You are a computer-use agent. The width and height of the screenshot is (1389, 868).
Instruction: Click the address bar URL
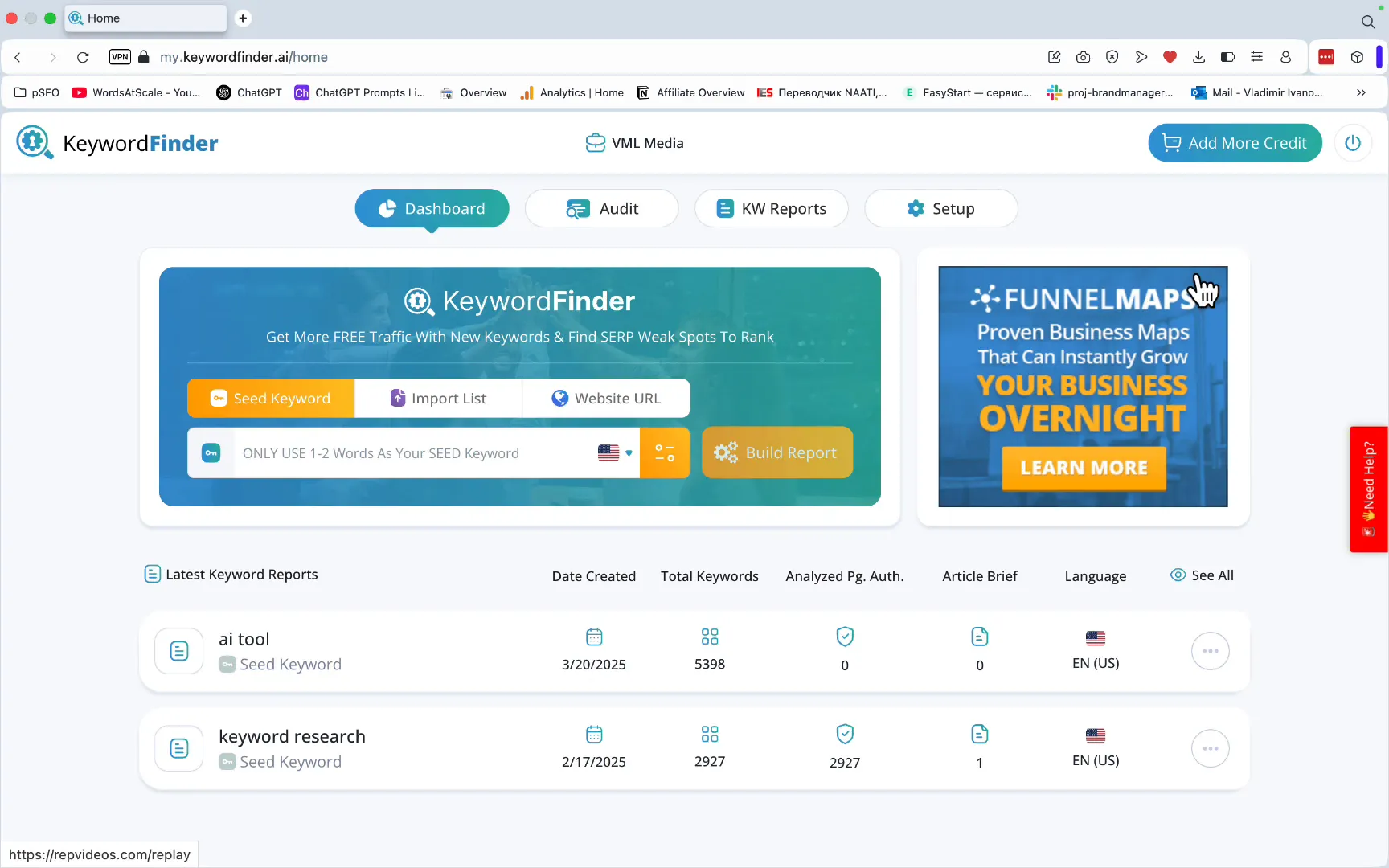pos(244,57)
